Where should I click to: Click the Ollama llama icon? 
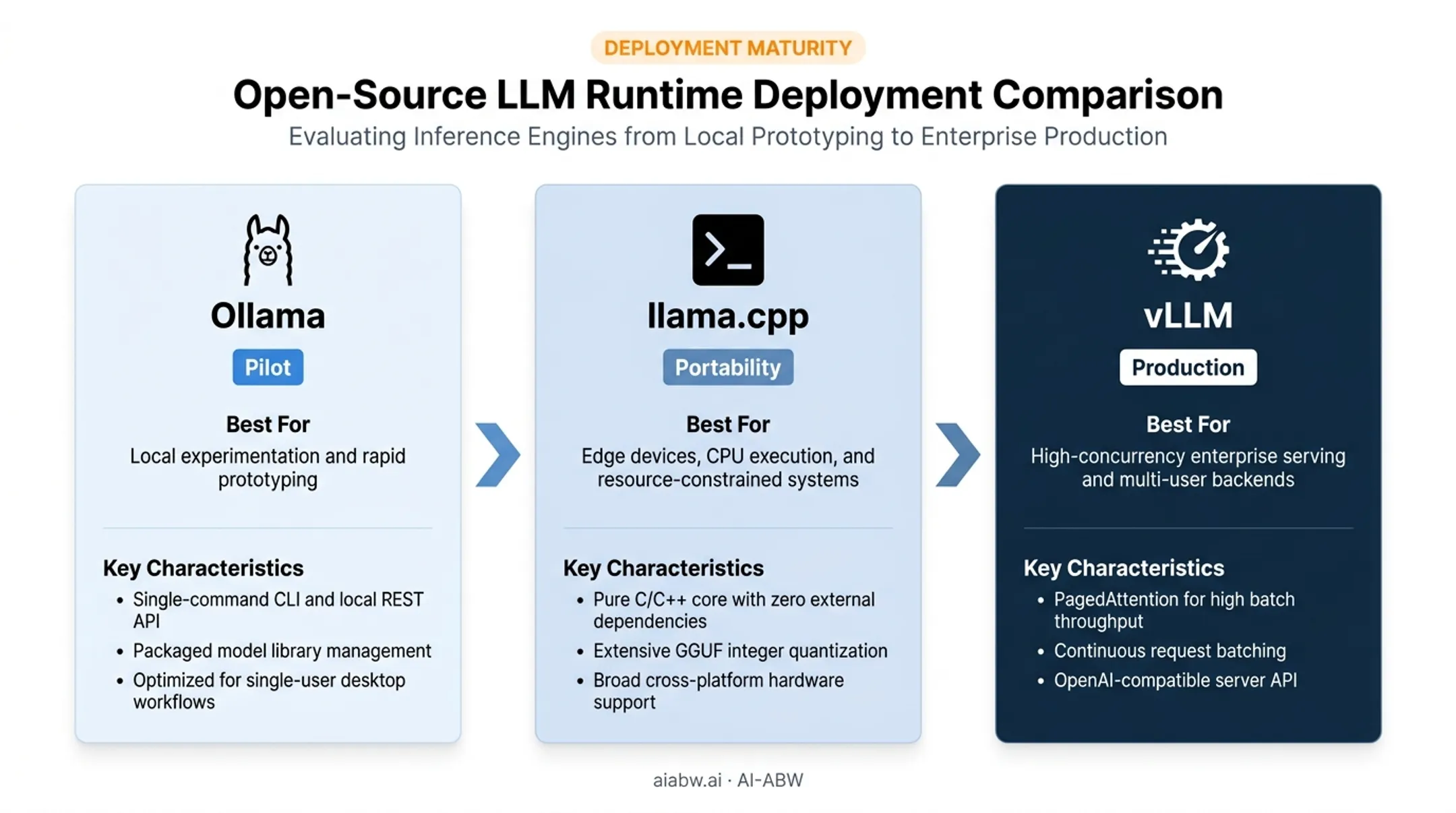click(268, 250)
